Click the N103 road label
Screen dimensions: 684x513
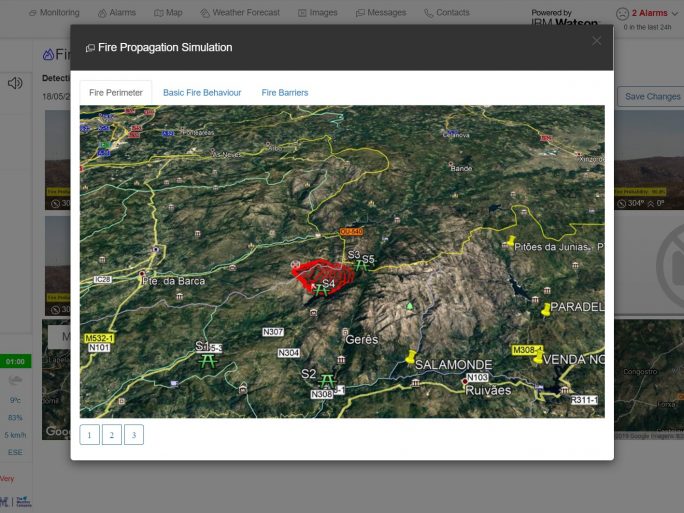click(x=477, y=377)
